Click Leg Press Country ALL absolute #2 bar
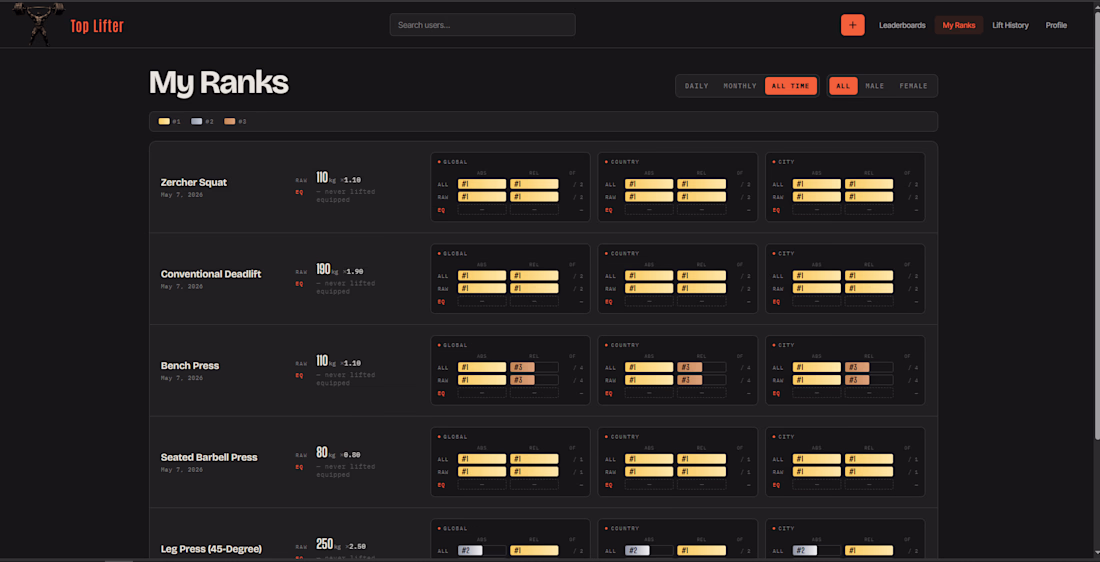Image resolution: width=1100 pixels, height=562 pixels. coord(649,551)
